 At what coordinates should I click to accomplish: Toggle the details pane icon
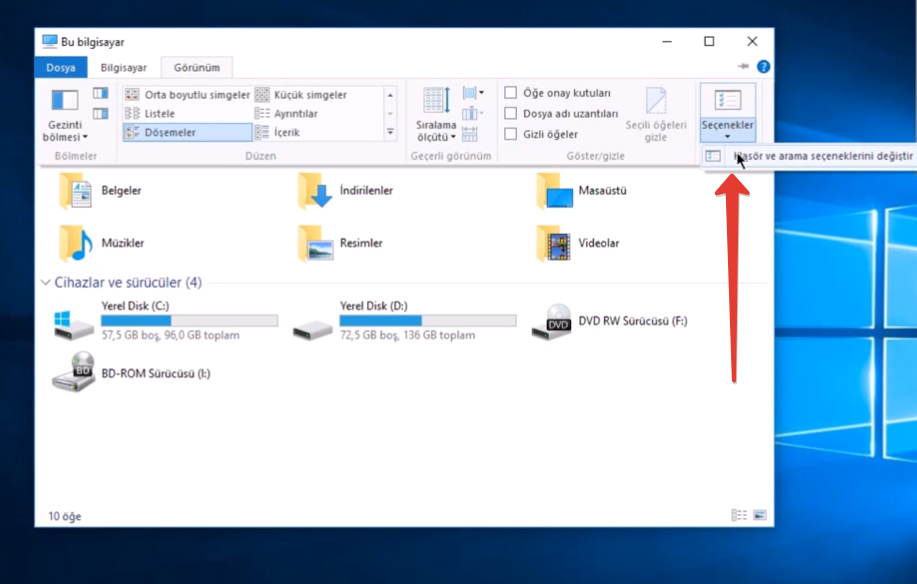101,113
